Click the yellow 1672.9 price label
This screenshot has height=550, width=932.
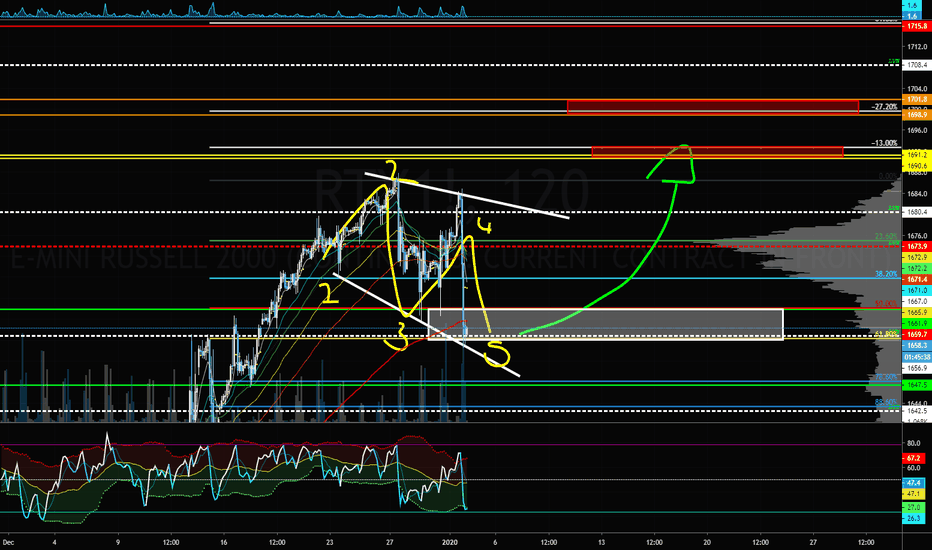(917, 257)
